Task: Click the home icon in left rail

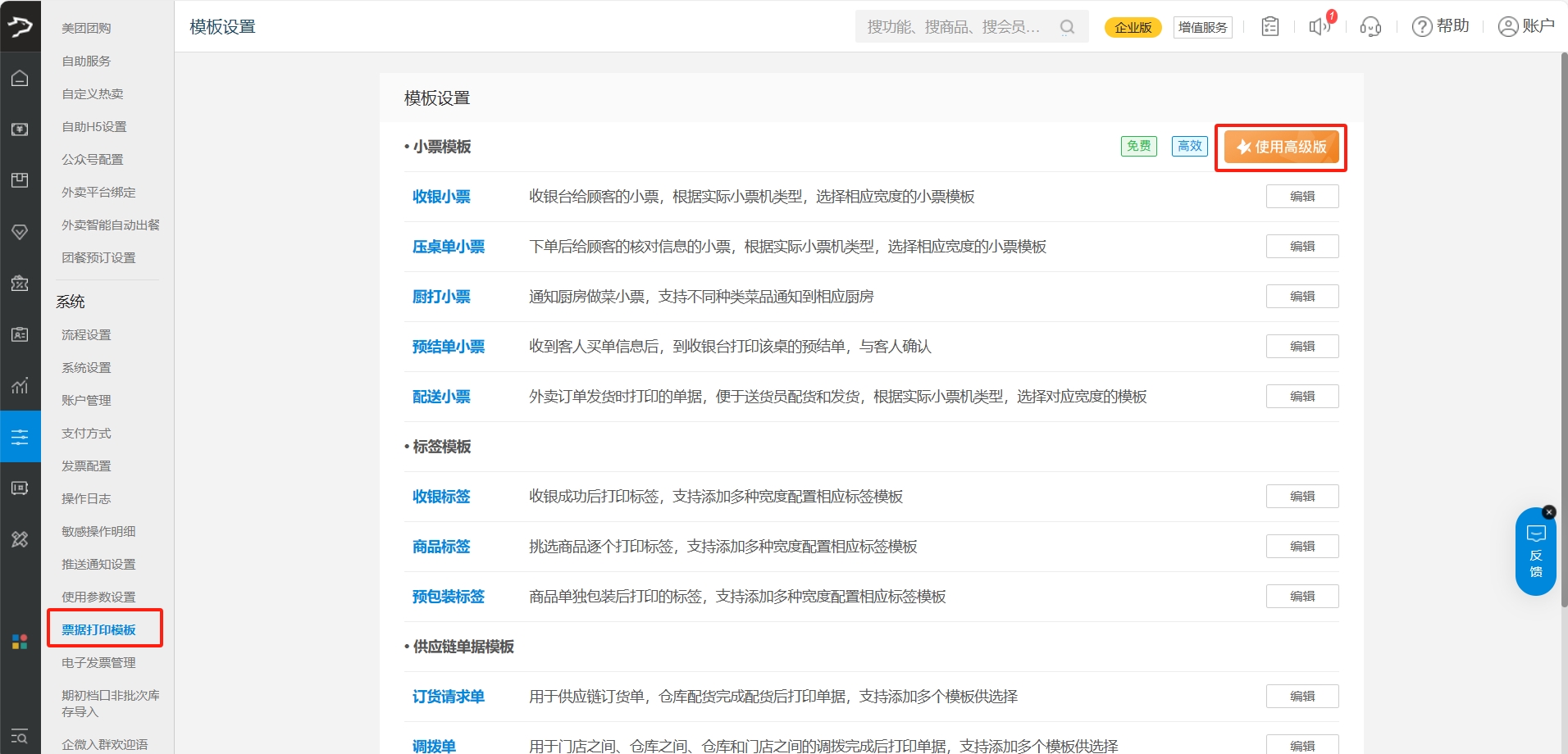Action: [20, 78]
